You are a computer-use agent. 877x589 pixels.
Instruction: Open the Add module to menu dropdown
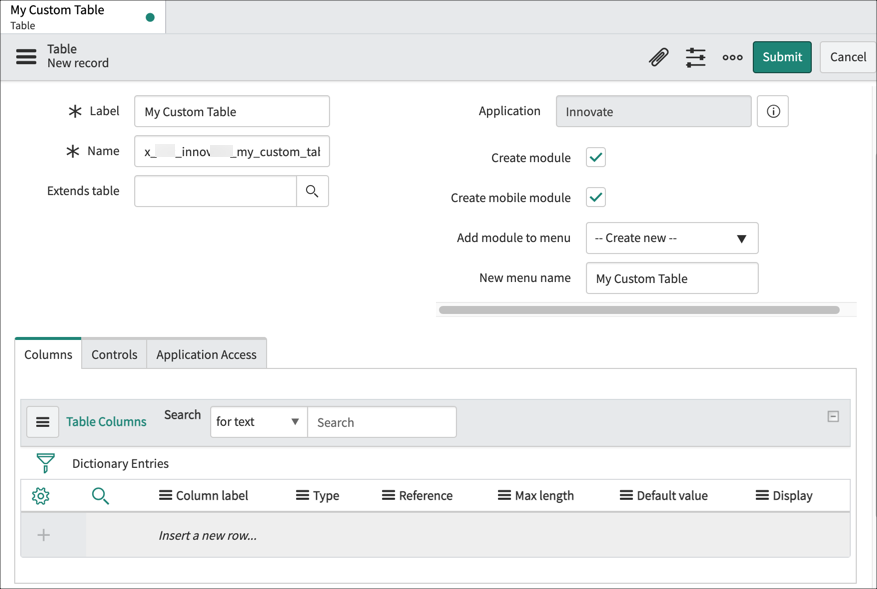(671, 238)
